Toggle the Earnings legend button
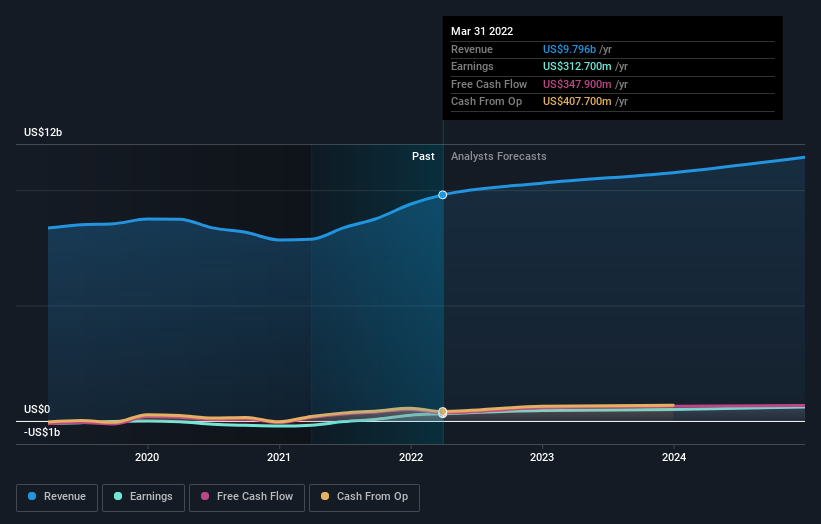The width and height of the screenshot is (821, 524). coord(143,497)
